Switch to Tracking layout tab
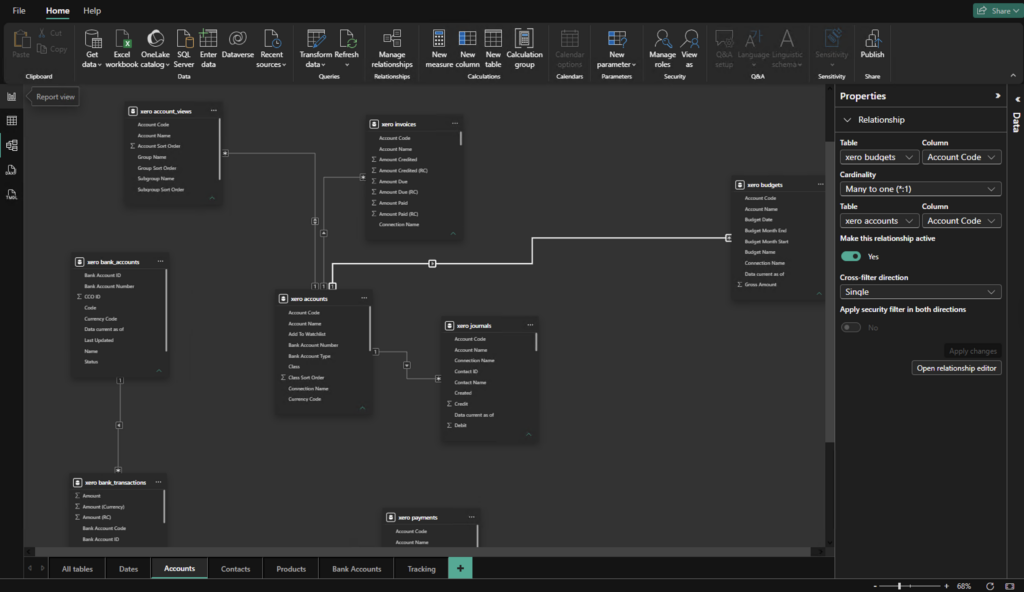Screen dimensions: 1024x592 tap(421, 568)
